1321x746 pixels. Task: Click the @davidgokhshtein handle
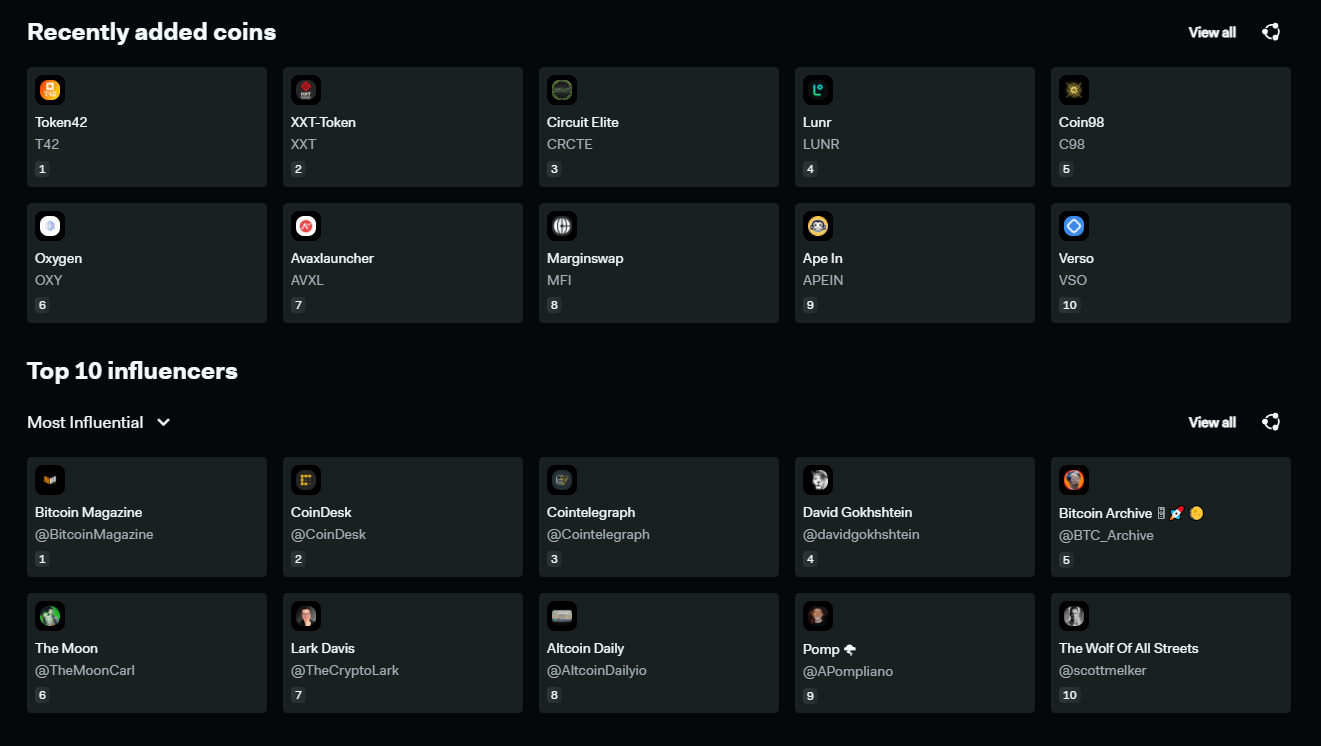[x=861, y=534]
